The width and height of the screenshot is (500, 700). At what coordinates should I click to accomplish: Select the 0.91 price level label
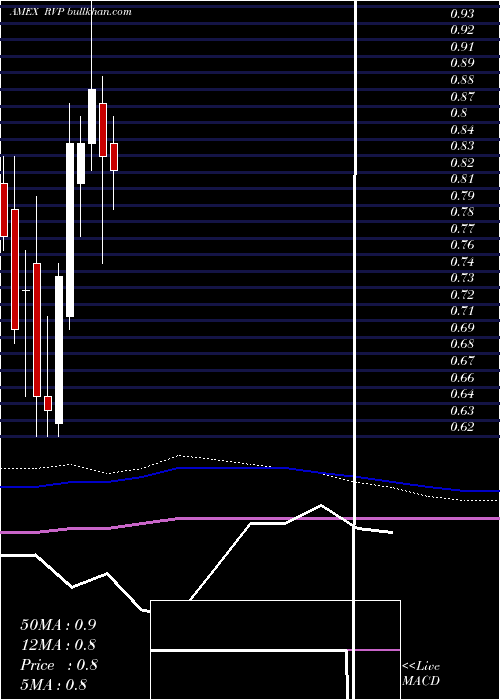(x=462, y=47)
